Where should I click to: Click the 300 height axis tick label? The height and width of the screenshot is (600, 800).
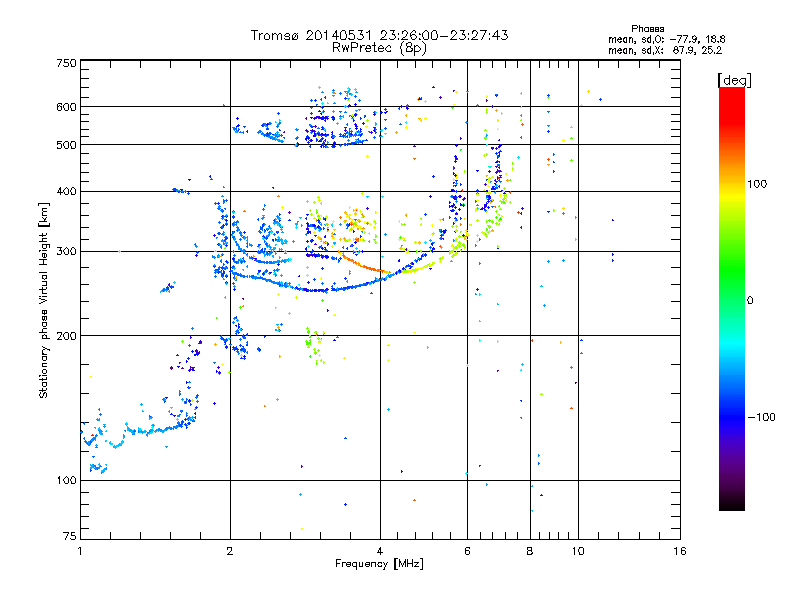66,251
